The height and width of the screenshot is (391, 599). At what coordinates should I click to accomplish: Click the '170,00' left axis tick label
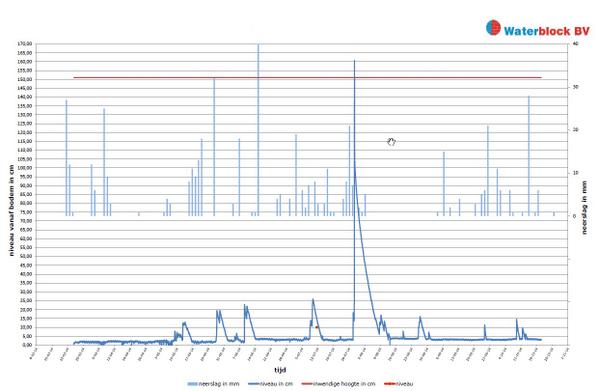24,44
